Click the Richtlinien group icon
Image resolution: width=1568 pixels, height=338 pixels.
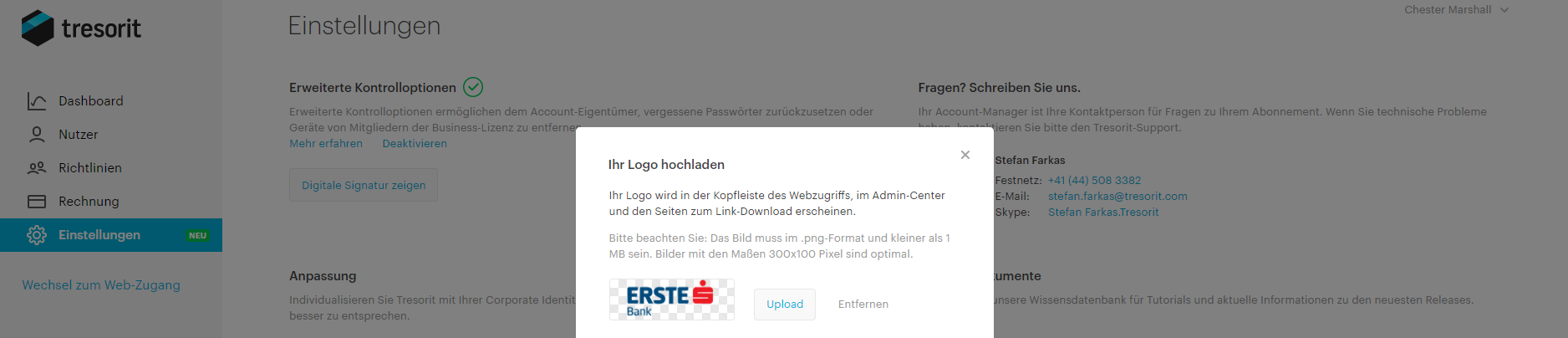pyautogui.click(x=37, y=168)
